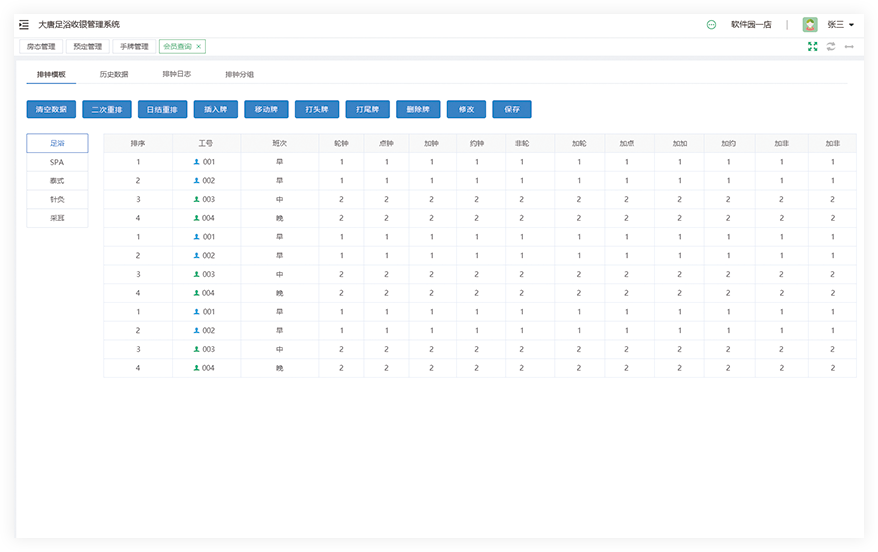Select SPA in the left category list

click(57, 162)
